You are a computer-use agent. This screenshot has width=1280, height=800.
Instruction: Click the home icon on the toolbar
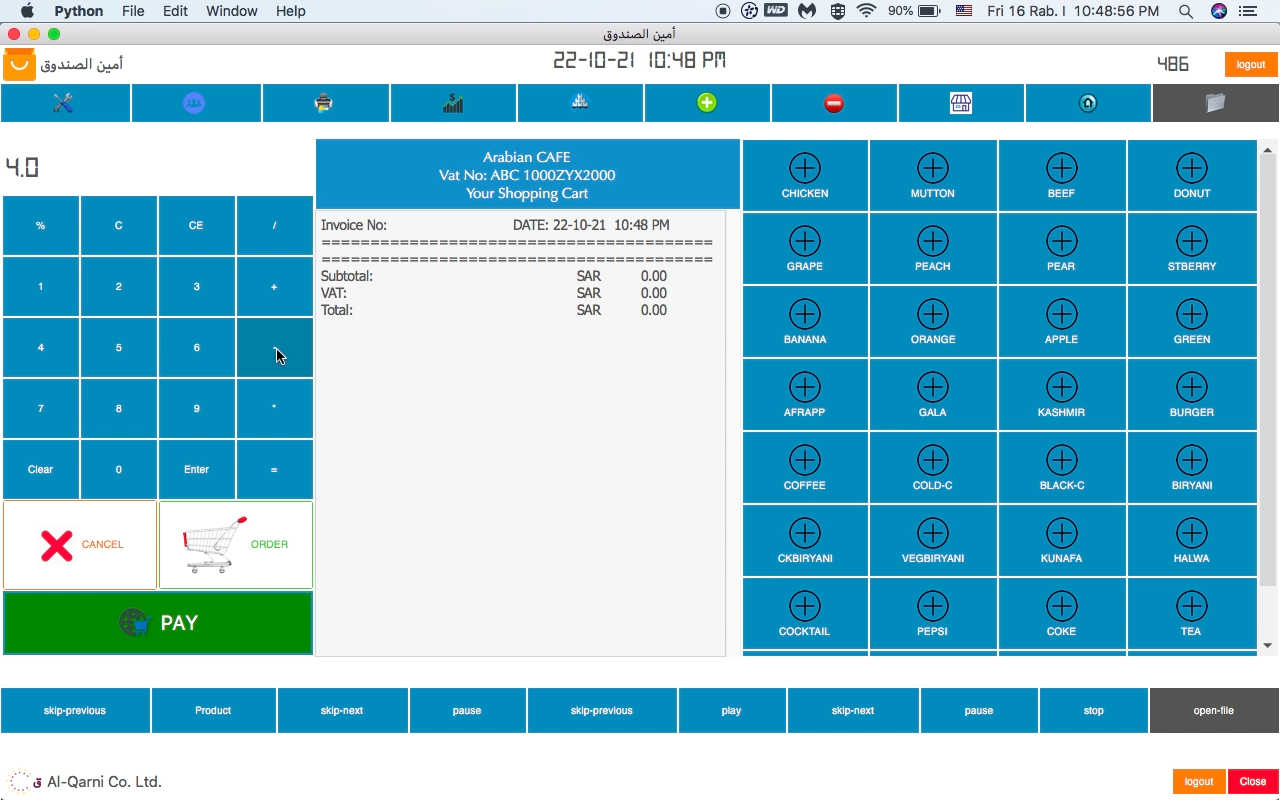click(1088, 102)
